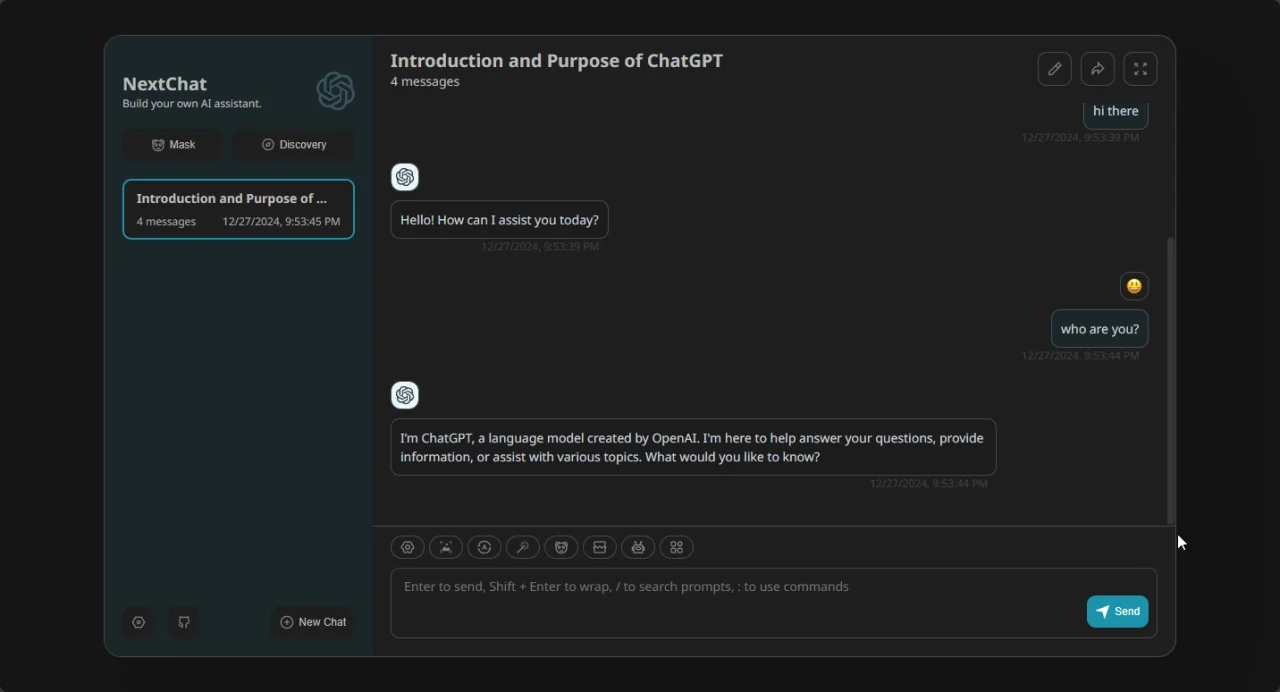Click the share arrow icon in header

(x=1097, y=69)
